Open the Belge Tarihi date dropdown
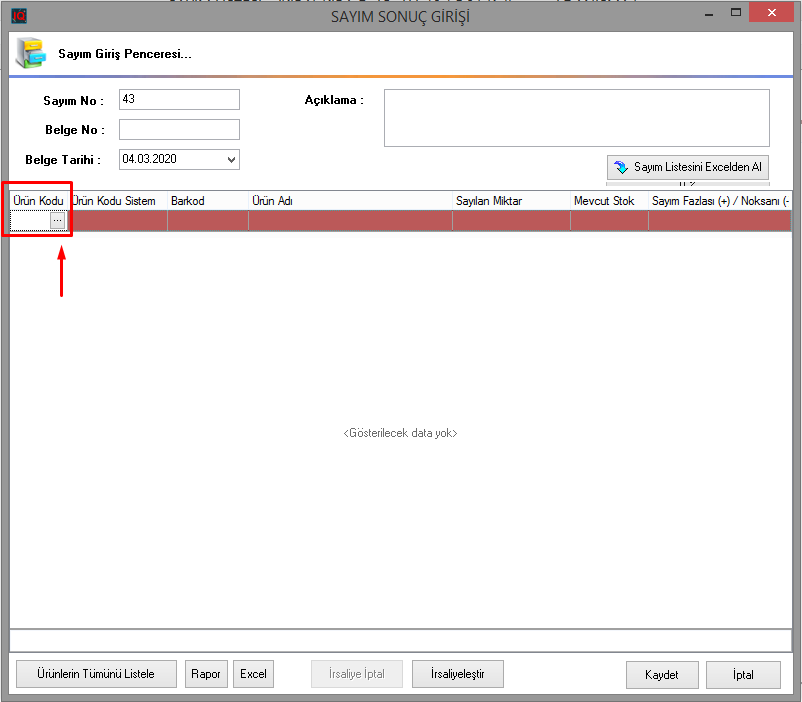The width and height of the screenshot is (802, 702). click(232, 160)
